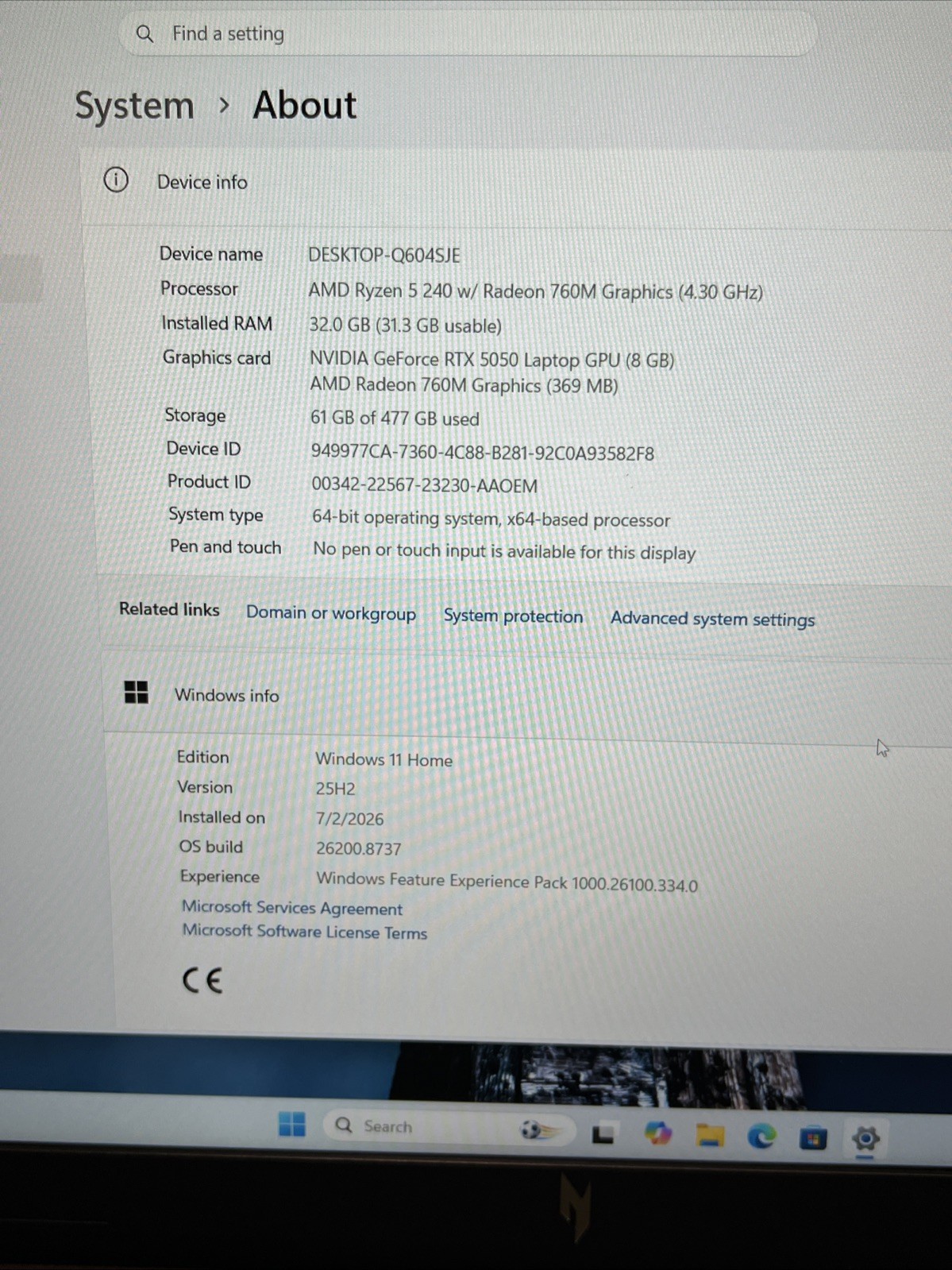952x1270 pixels.
Task: Click the Device info circle icon
Action: [x=116, y=180]
